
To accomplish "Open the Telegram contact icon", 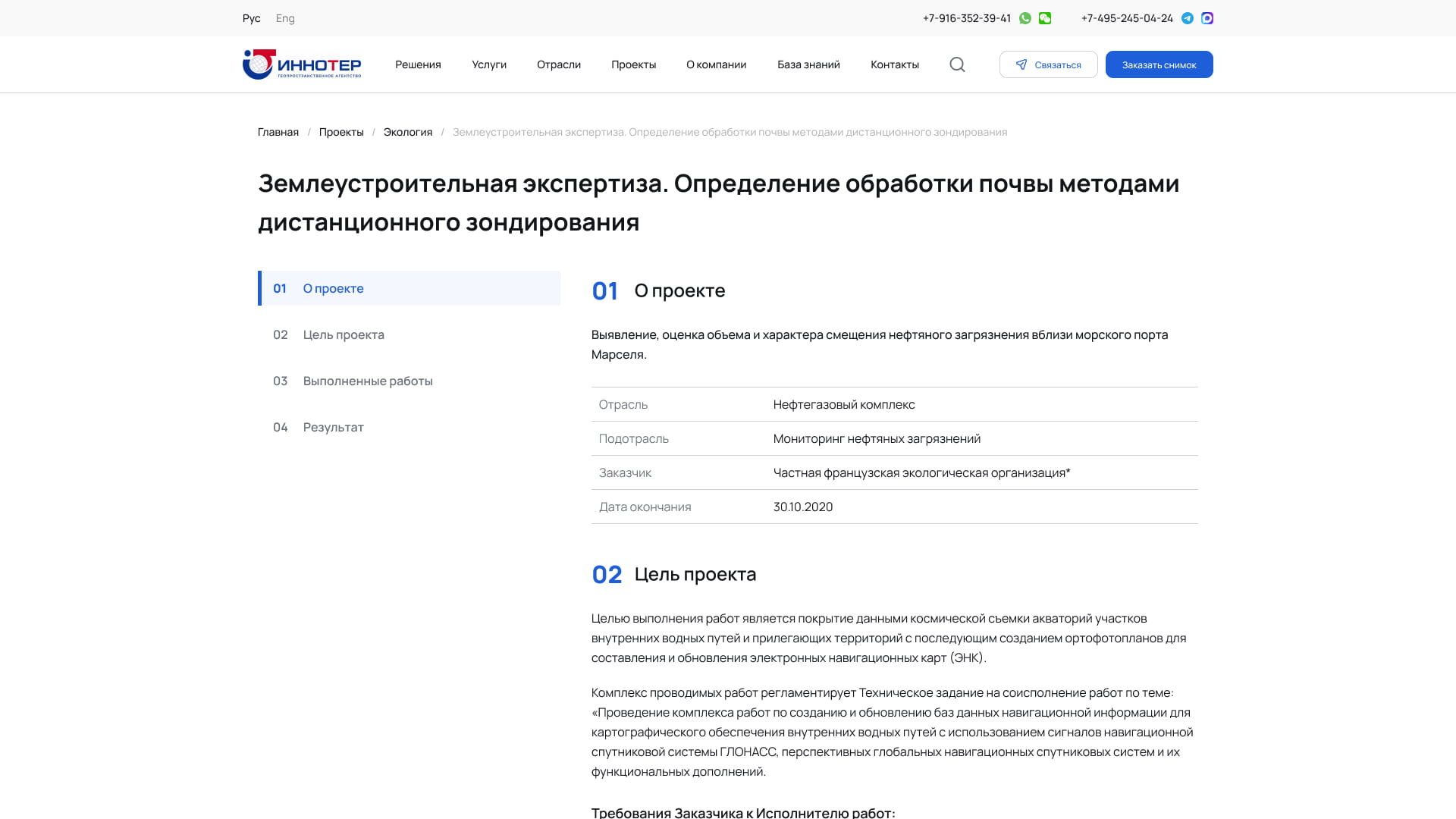I will tap(1188, 18).
